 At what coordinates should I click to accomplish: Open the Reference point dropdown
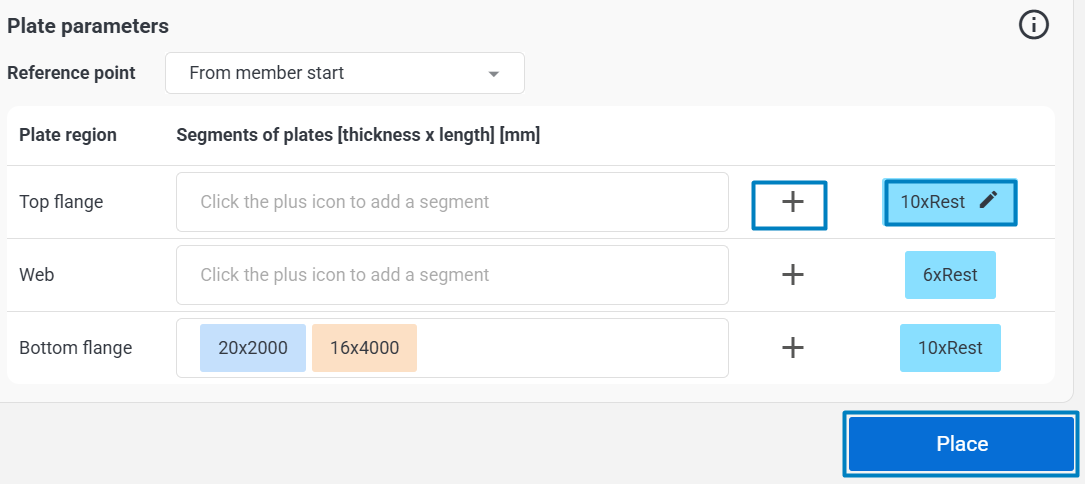tap(344, 73)
